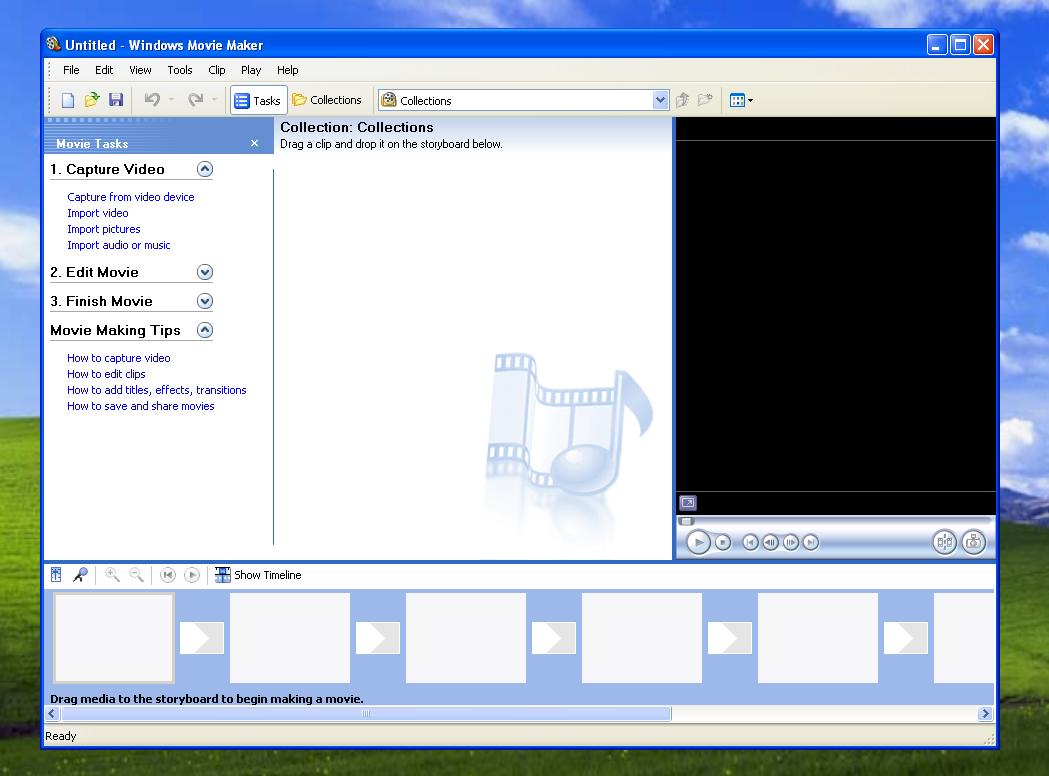Open the Tools menu

[x=179, y=70]
